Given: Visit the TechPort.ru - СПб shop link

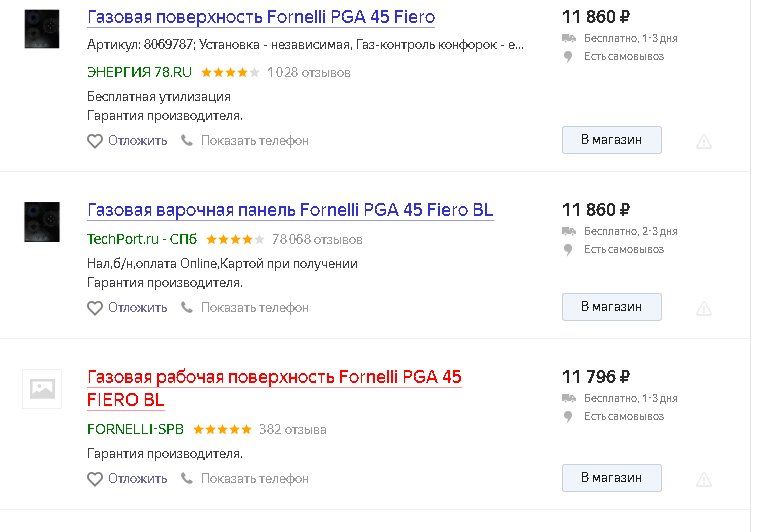Looking at the screenshot, I should coord(142,240).
